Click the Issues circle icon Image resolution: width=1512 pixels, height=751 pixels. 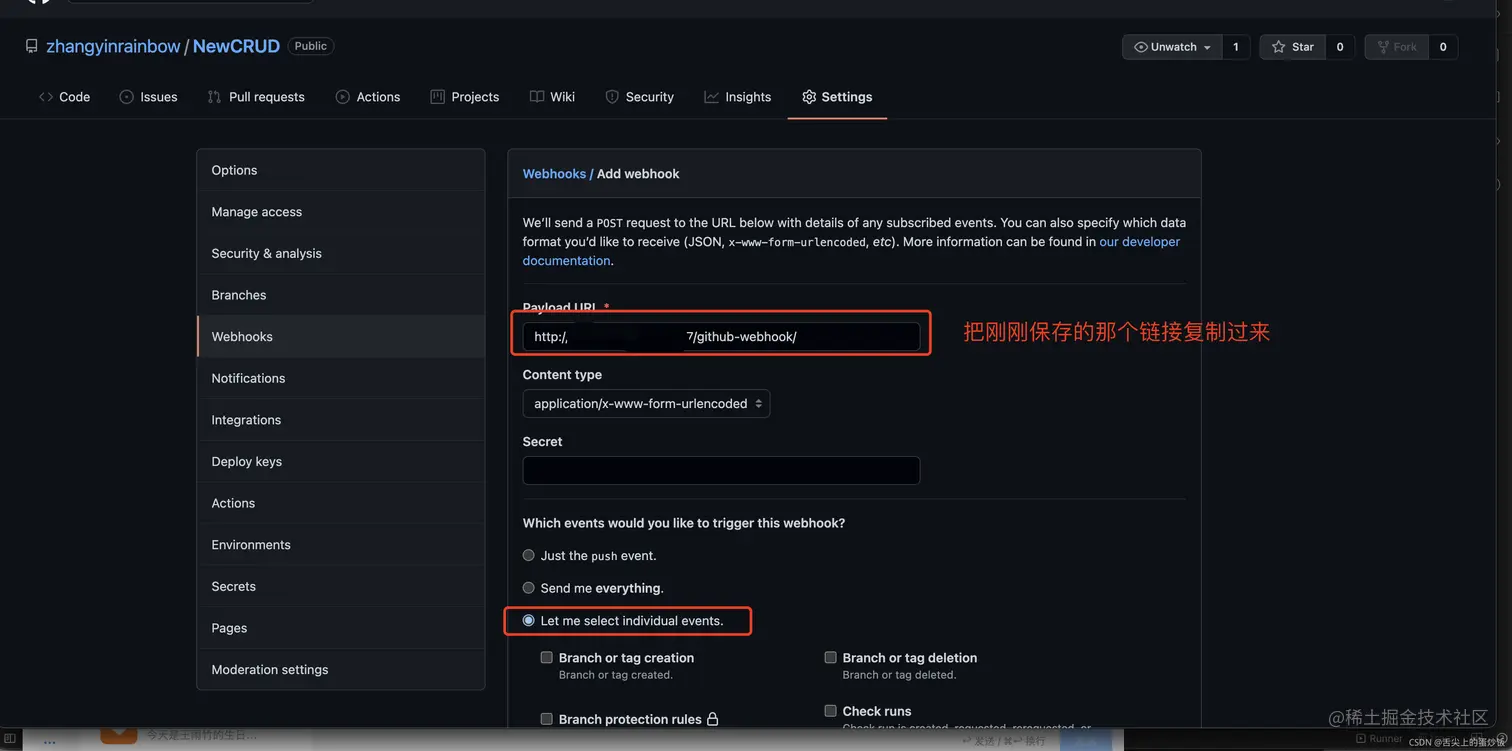(x=126, y=97)
